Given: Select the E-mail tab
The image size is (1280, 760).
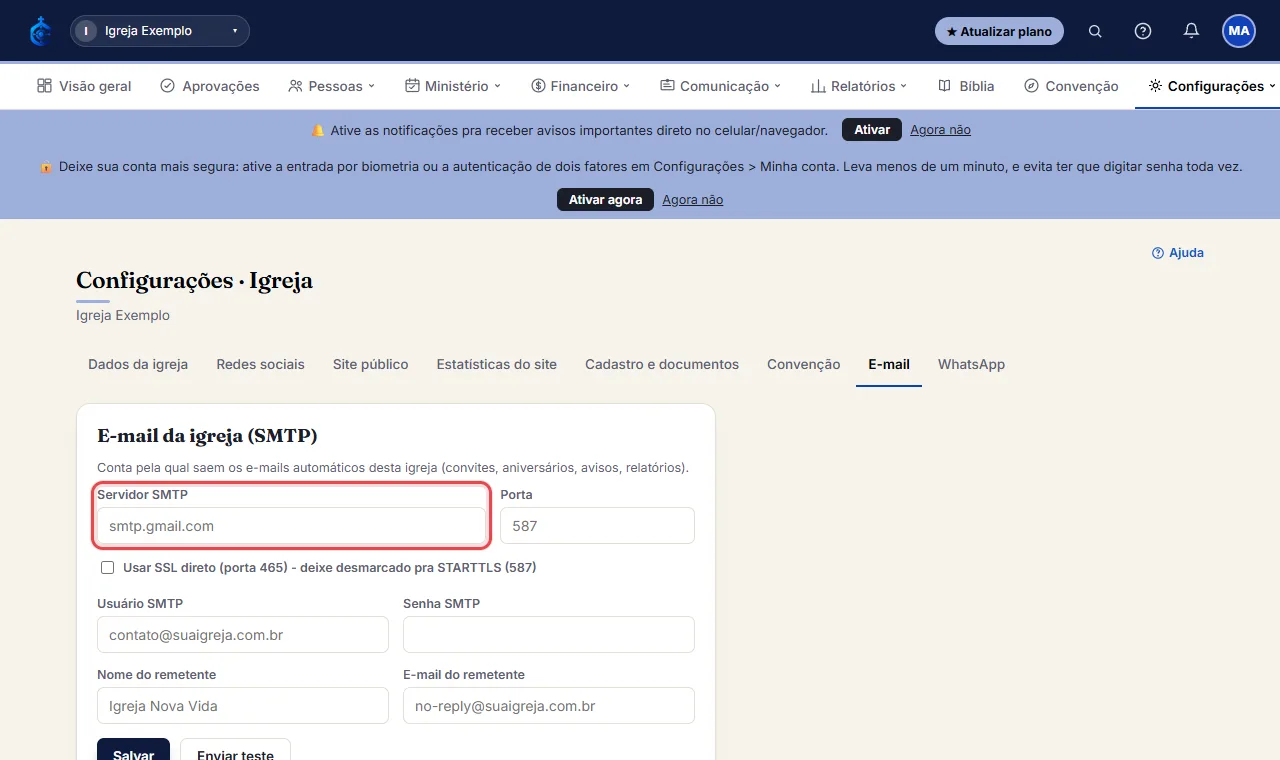Looking at the screenshot, I should coord(889,364).
